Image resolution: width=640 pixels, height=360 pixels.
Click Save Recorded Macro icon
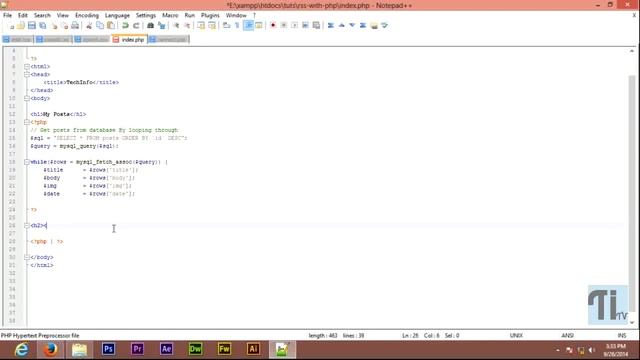[316, 26]
